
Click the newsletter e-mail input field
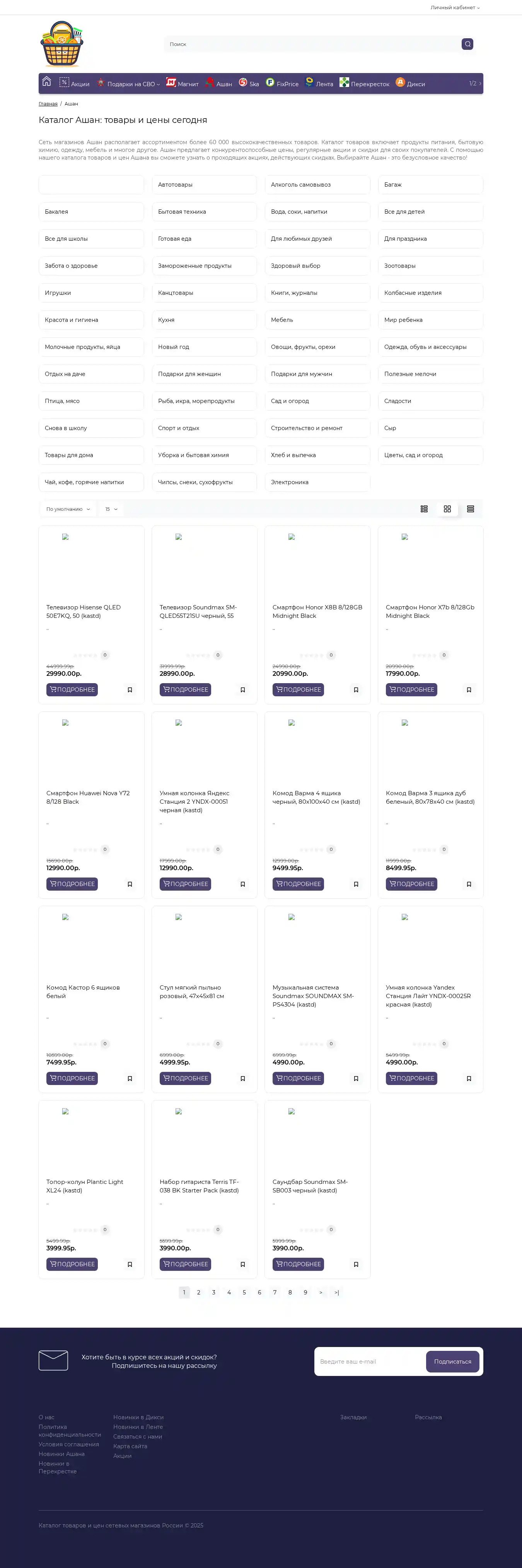[369, 1362]
